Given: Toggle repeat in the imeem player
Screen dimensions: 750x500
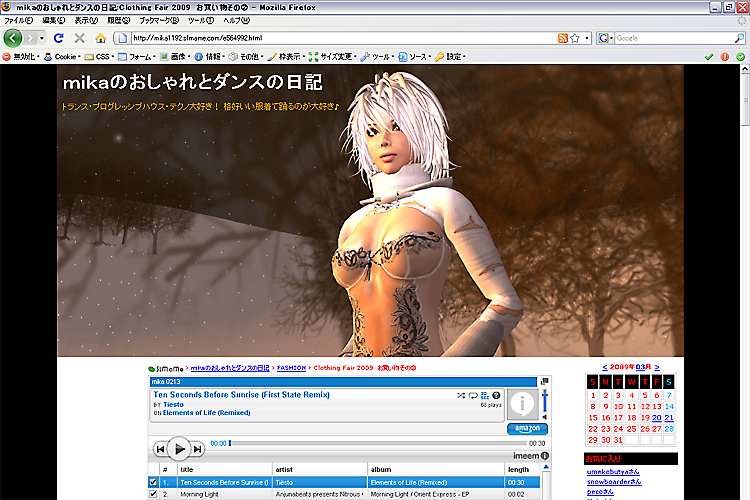Looking at the screenshot, I should pyautogui.click(x=473, y=395).
